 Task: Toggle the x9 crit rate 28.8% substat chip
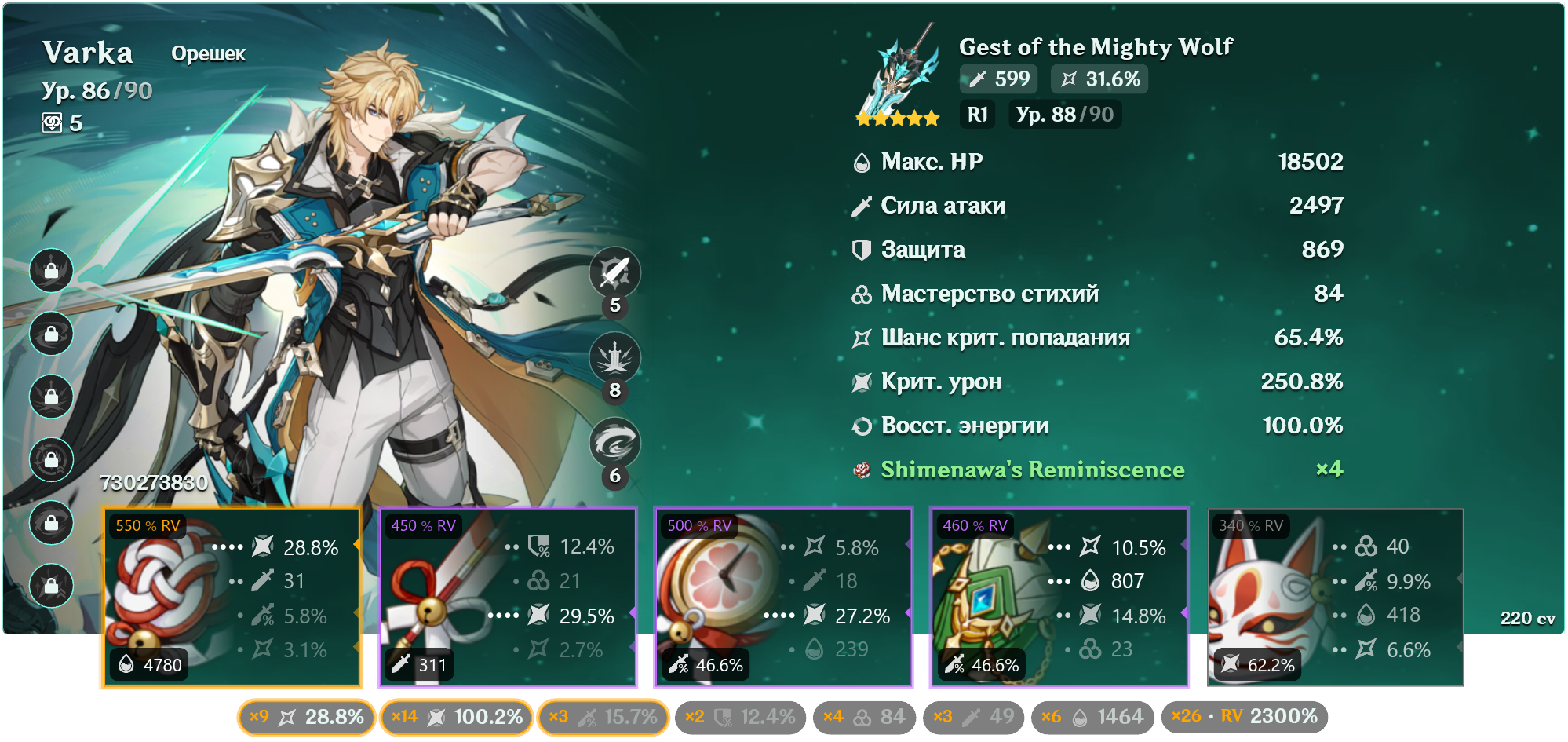[305, 717]
